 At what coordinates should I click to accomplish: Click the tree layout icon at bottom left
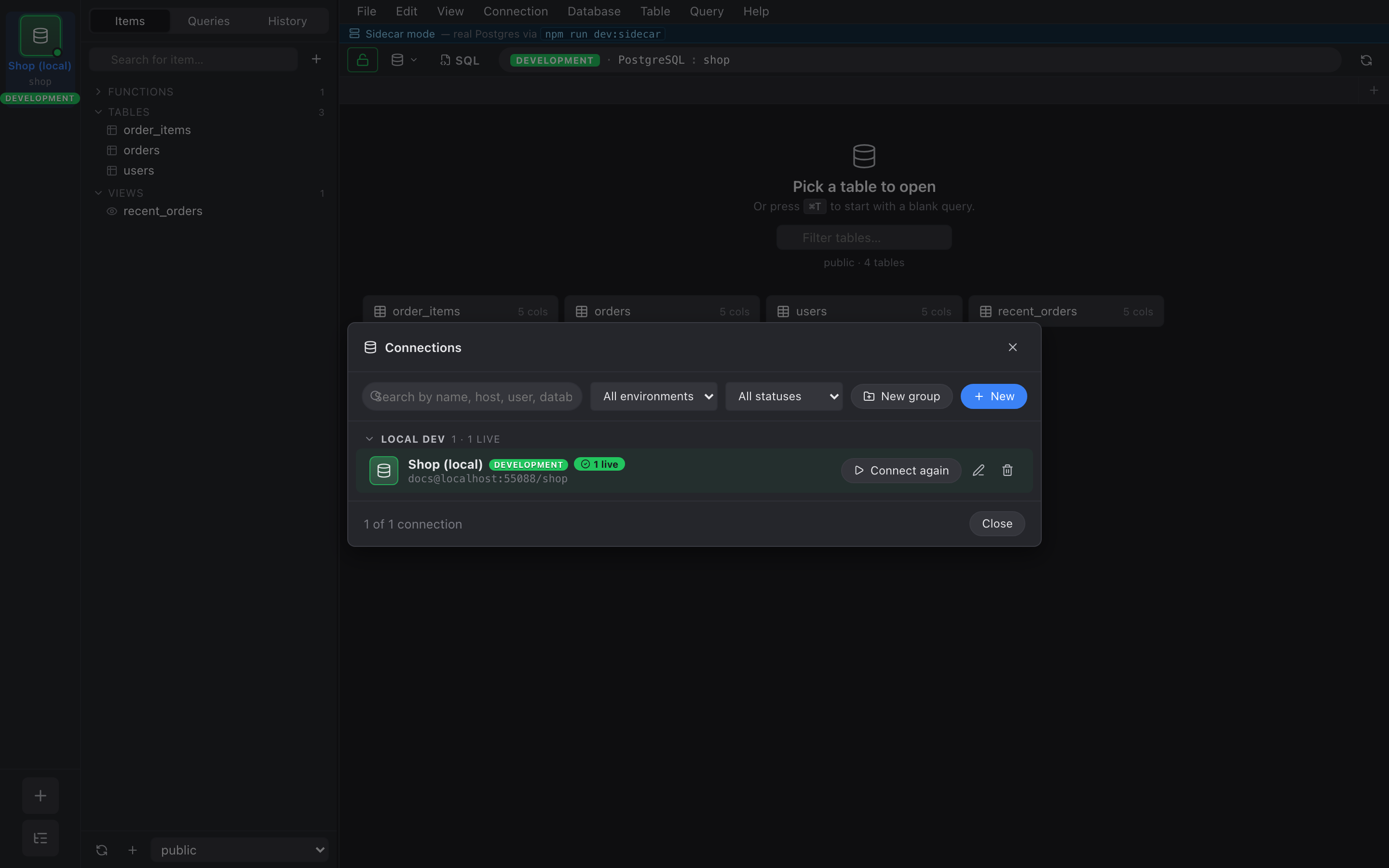coord(40,838)
